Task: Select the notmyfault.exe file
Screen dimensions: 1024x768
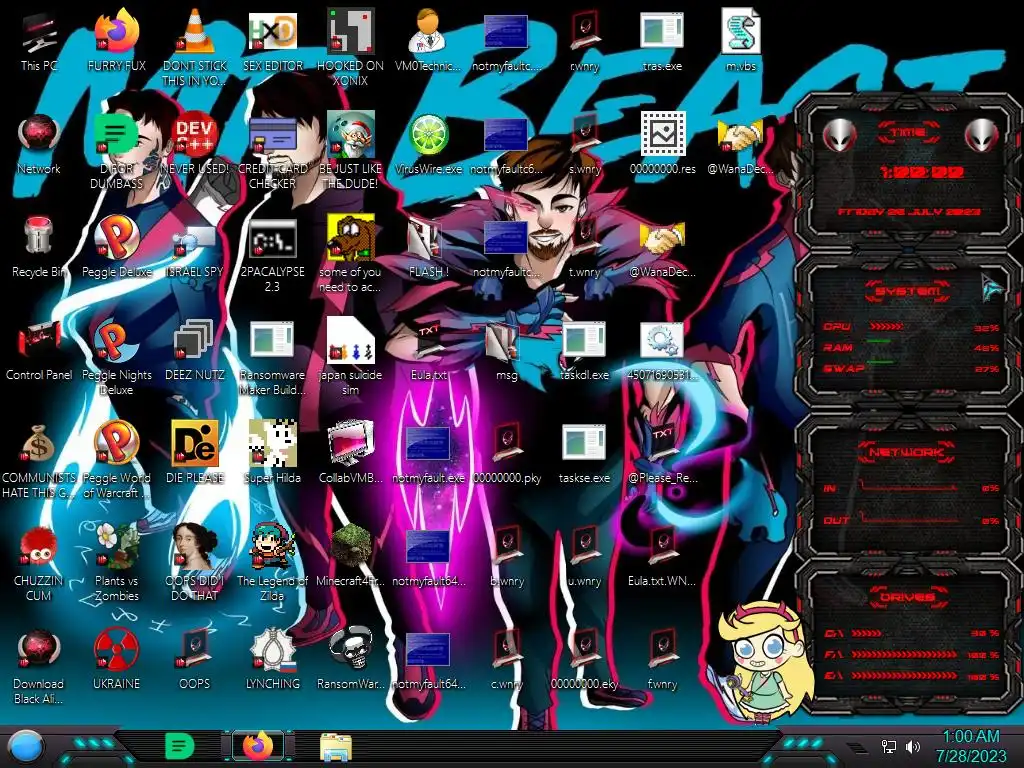Action: [428, 453]
